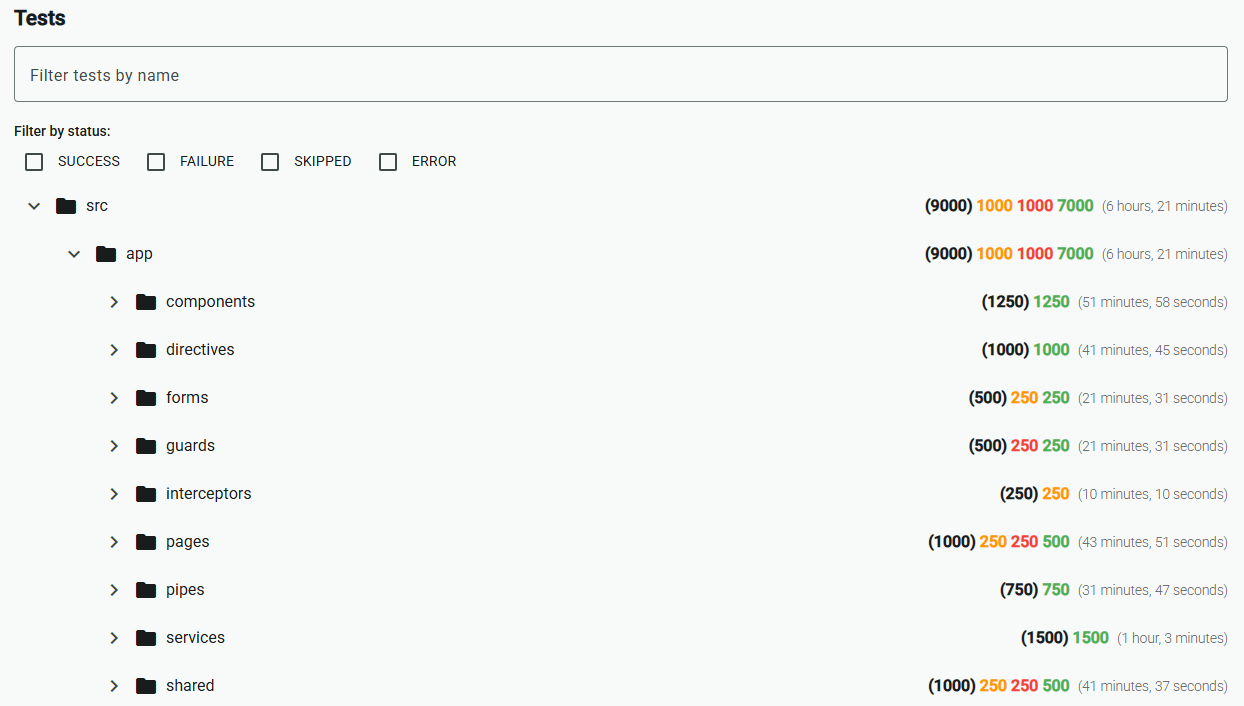Screen dimensions: 1244x706
Task: Enable the SUCCESS status filter checkbox
Action: [x=34, y=162]
